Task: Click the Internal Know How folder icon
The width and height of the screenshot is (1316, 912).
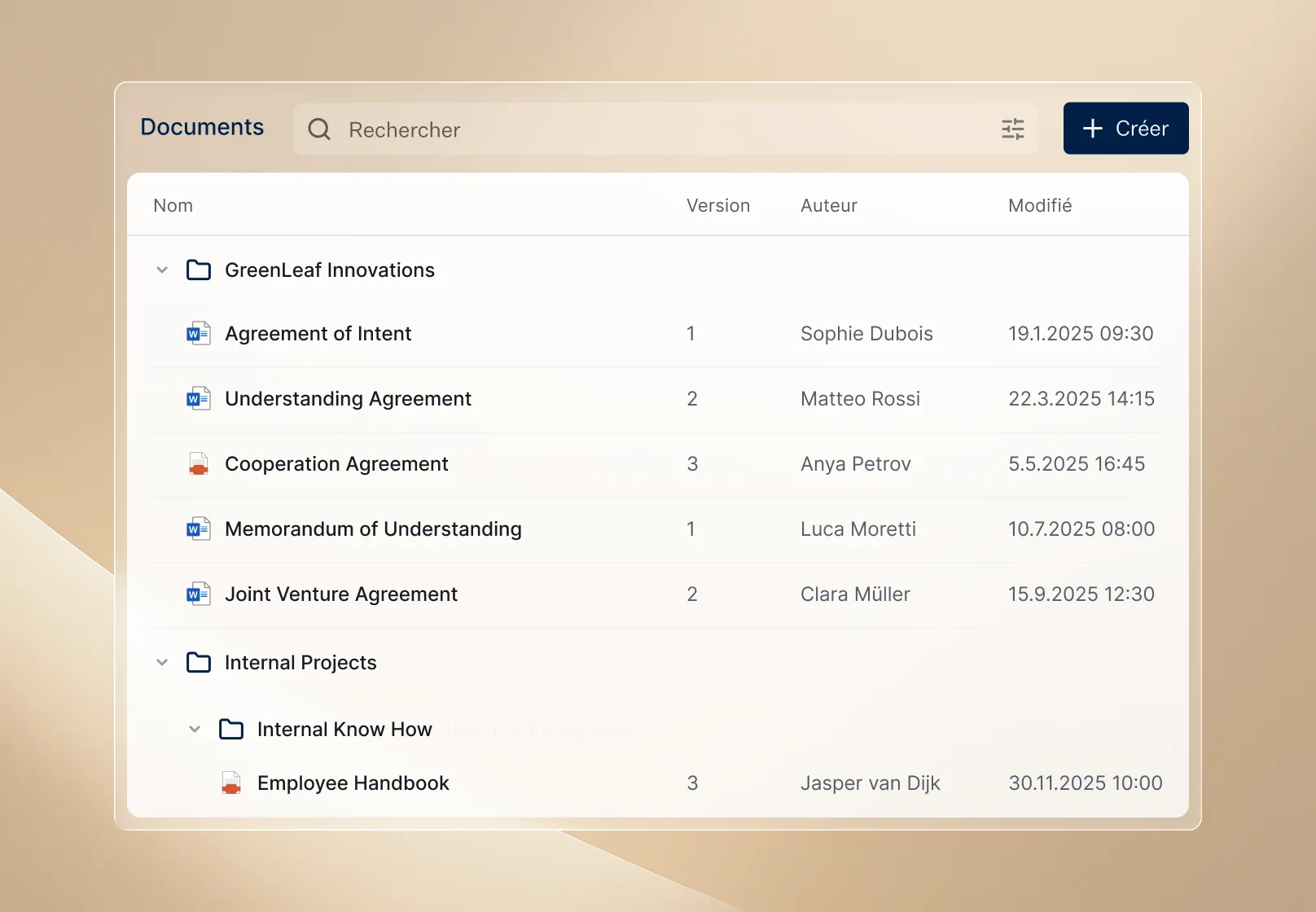Action: click(231, 730)
